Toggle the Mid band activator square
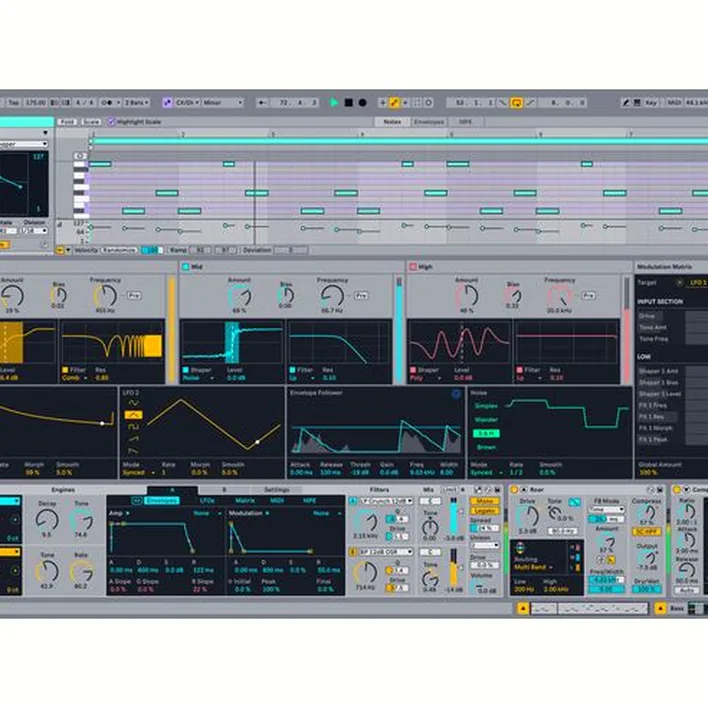Viewport: 708px width, 708px height. 186,267
